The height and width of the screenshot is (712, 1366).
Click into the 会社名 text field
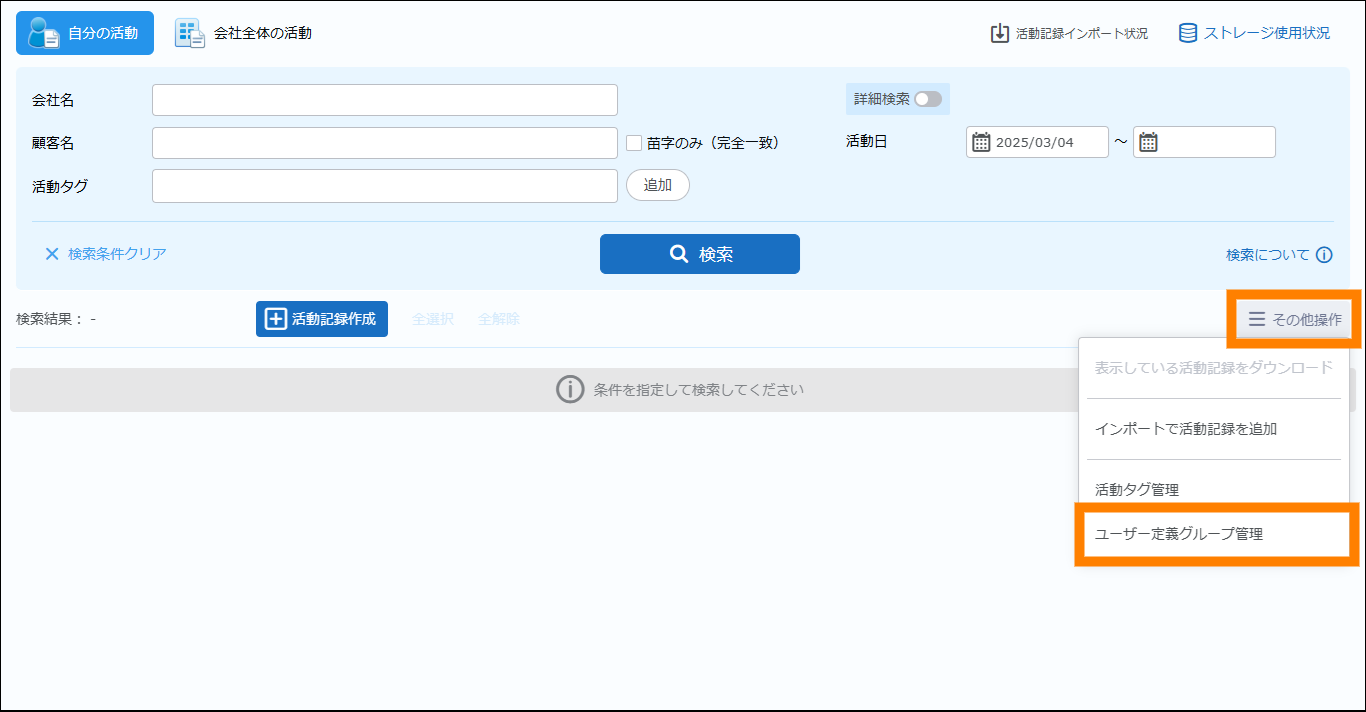pos(385,100)
